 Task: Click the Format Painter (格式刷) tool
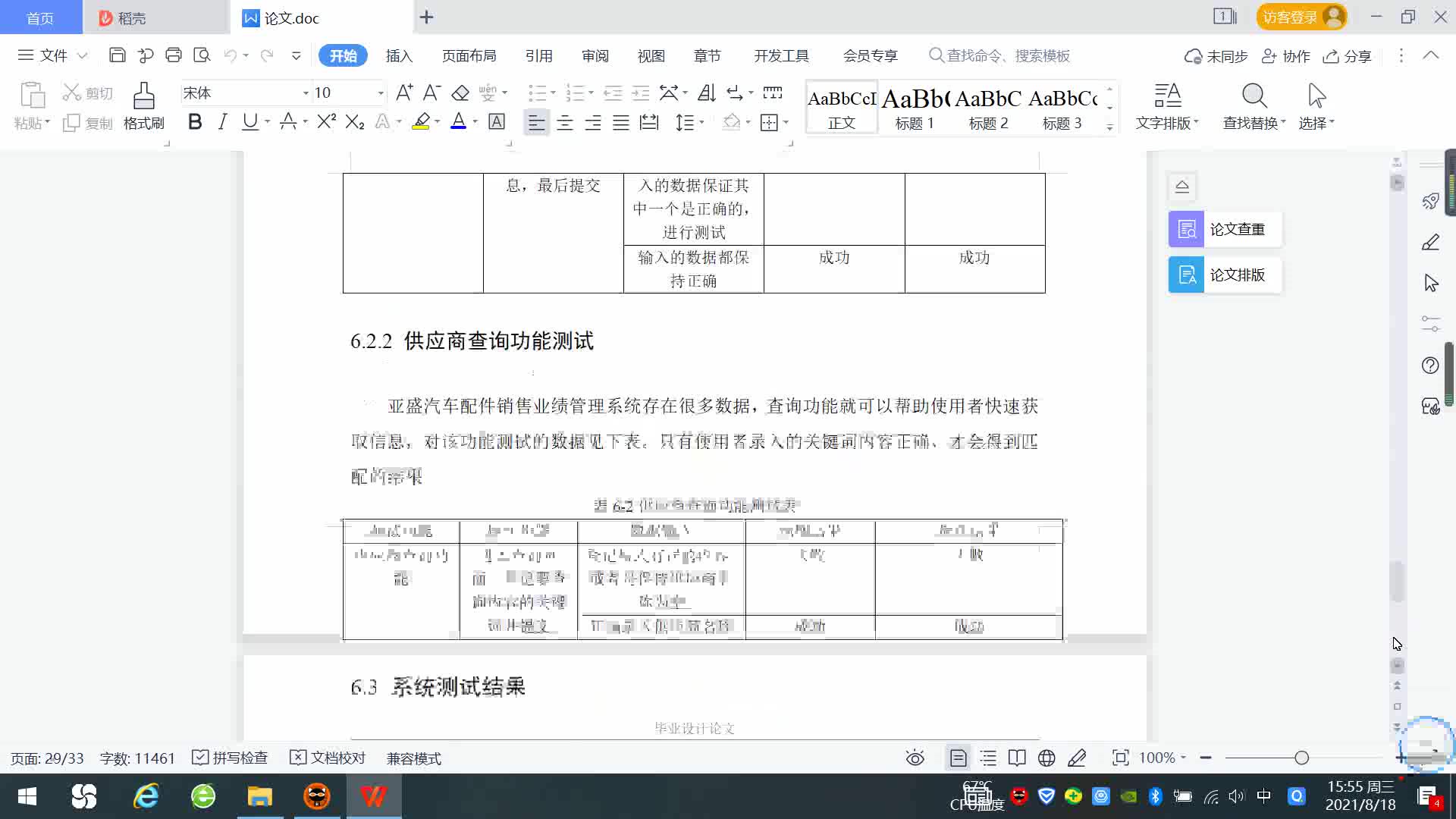point(143,106)
